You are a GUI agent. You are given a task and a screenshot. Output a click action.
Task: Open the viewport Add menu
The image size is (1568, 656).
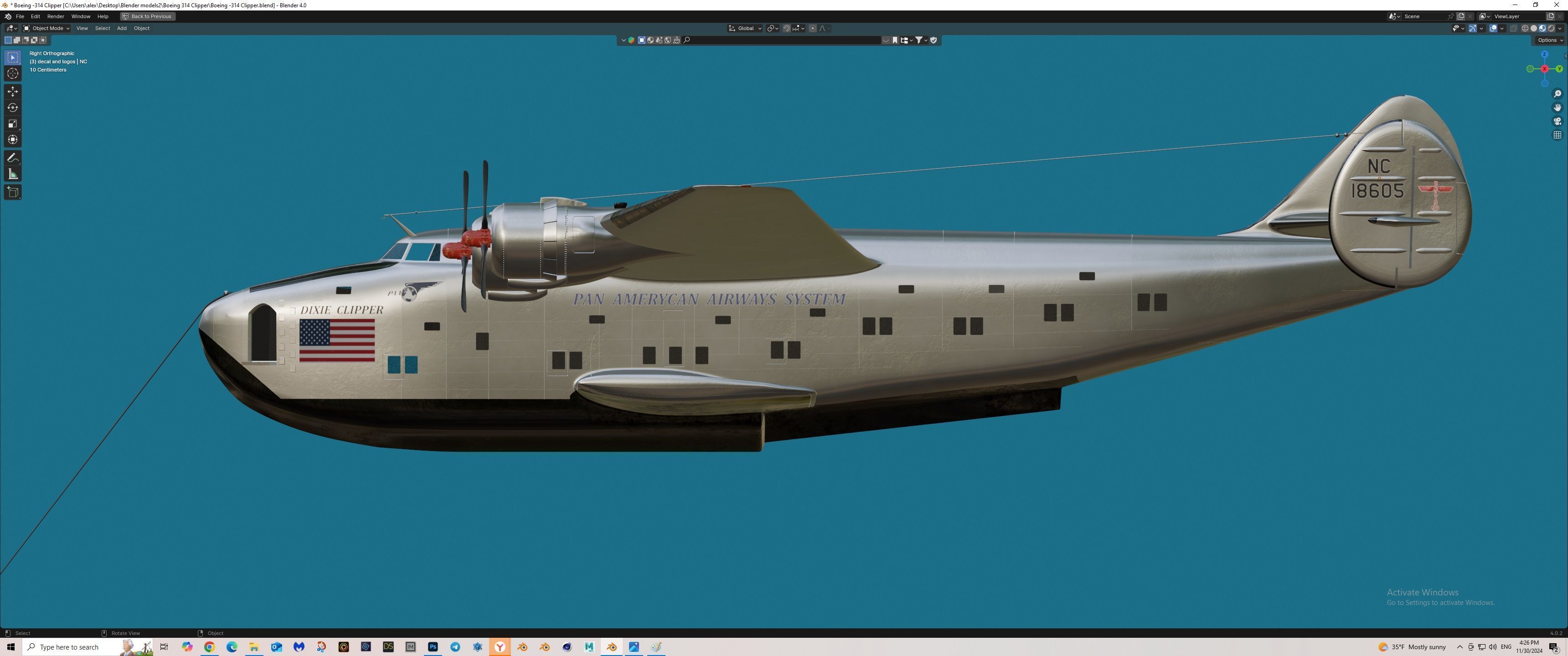[x=122, y=29]
